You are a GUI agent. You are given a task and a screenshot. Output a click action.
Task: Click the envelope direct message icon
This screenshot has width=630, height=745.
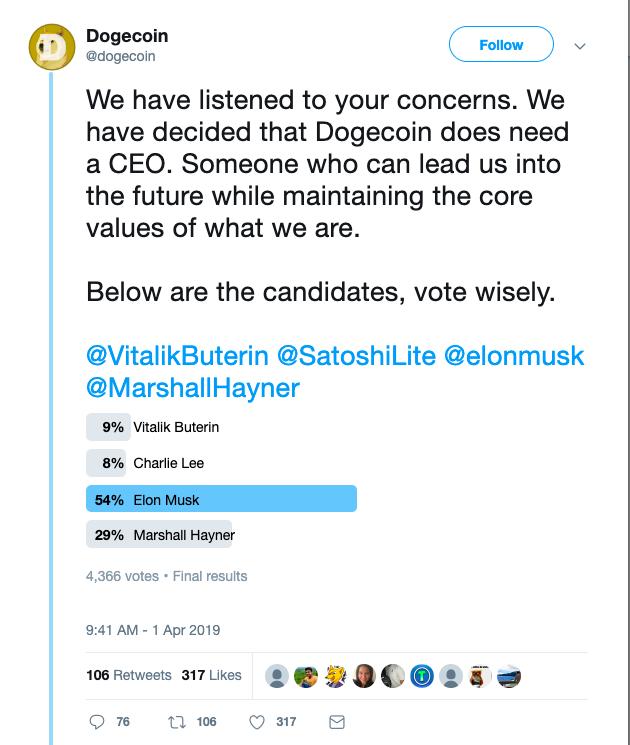(x=337, y=722)
